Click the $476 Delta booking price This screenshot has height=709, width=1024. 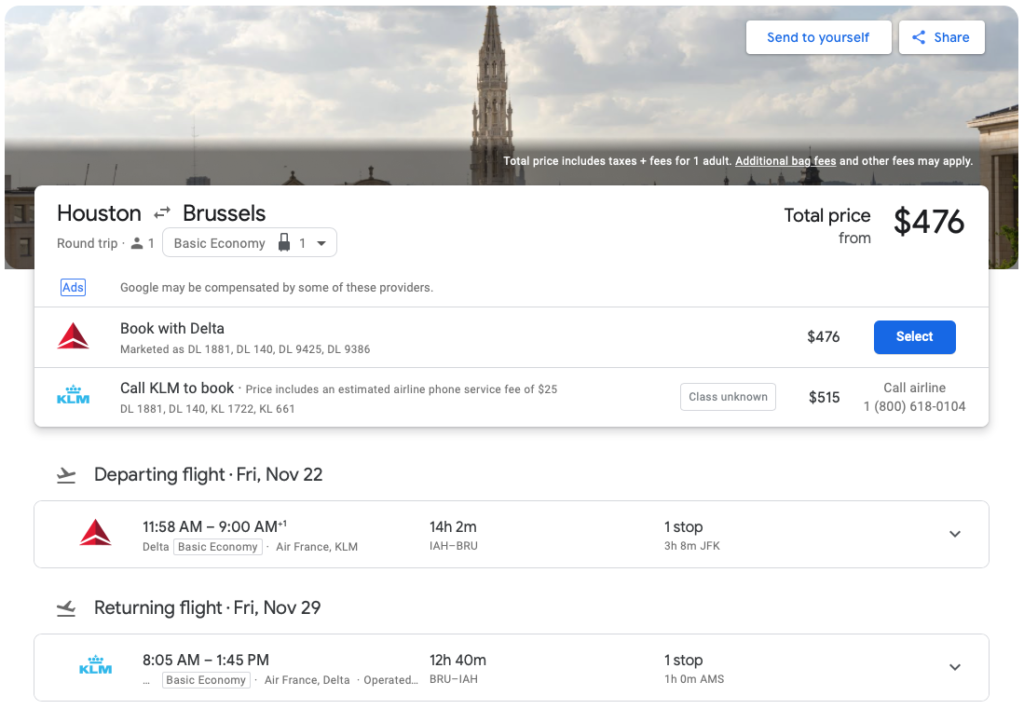tap(824, 337)
